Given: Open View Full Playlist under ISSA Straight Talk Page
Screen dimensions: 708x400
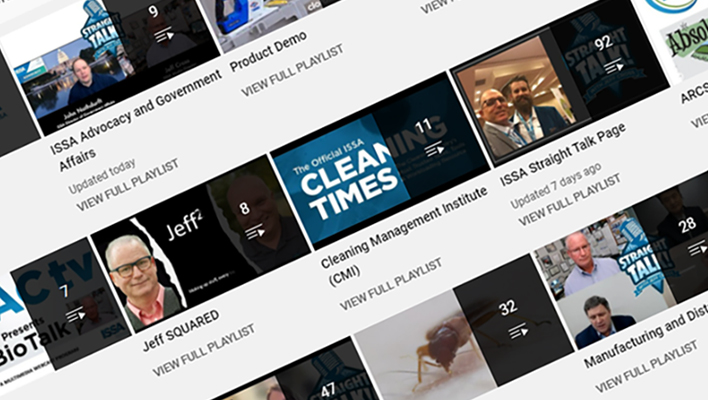Looking at the screenshot, I should 569,200.
